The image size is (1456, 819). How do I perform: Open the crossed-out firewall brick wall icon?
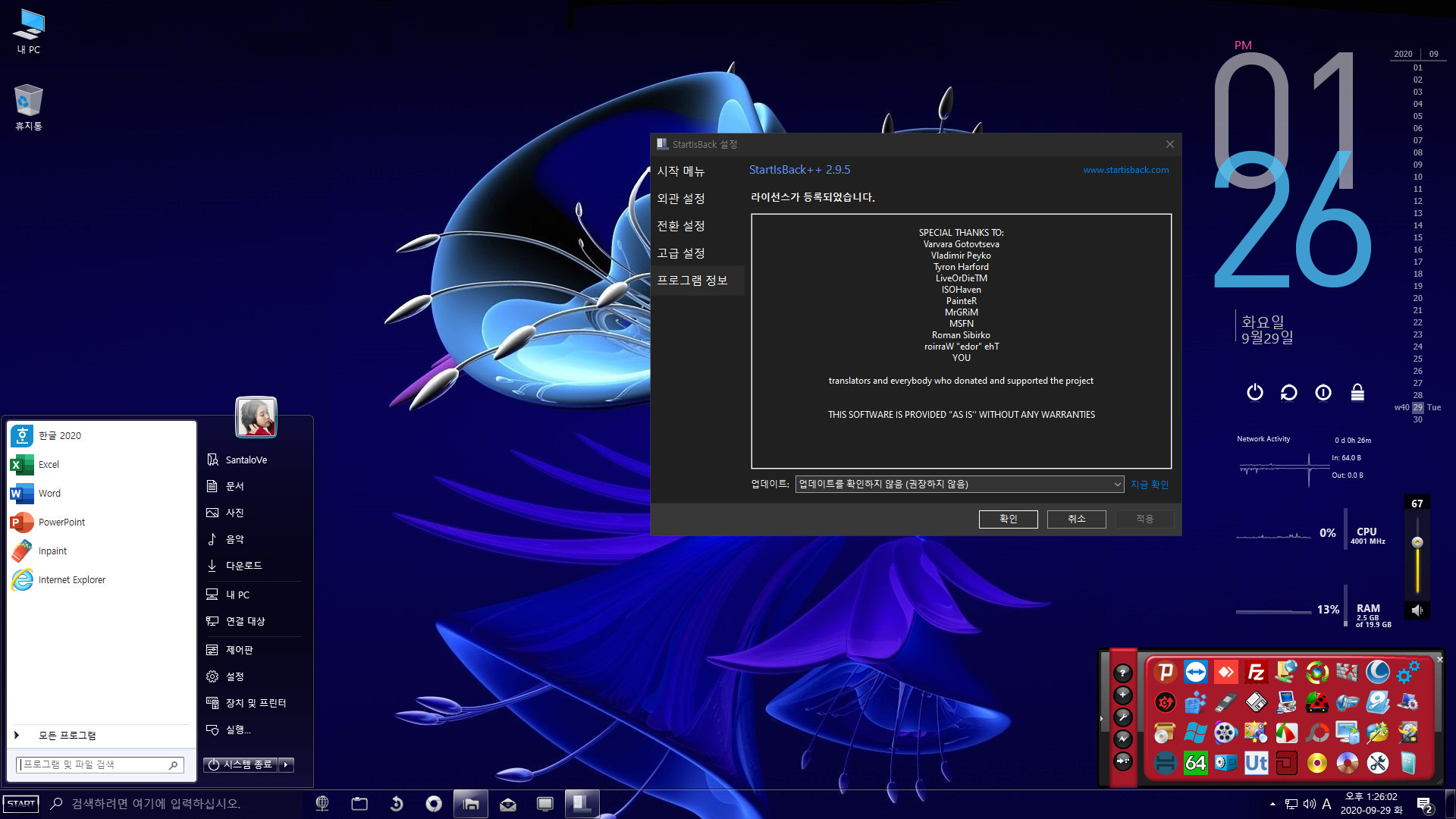(x=1347, y=672)
